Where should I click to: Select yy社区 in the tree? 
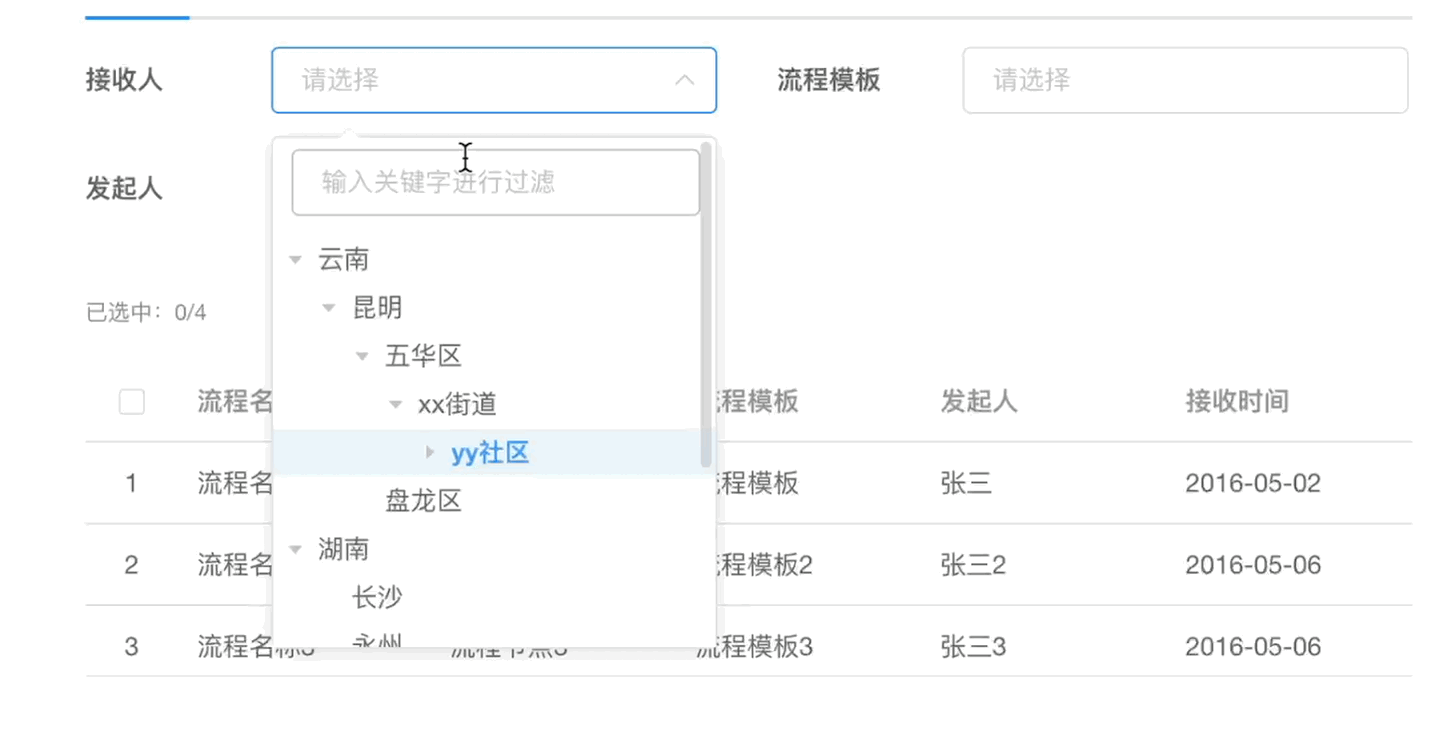click(490, 453)
